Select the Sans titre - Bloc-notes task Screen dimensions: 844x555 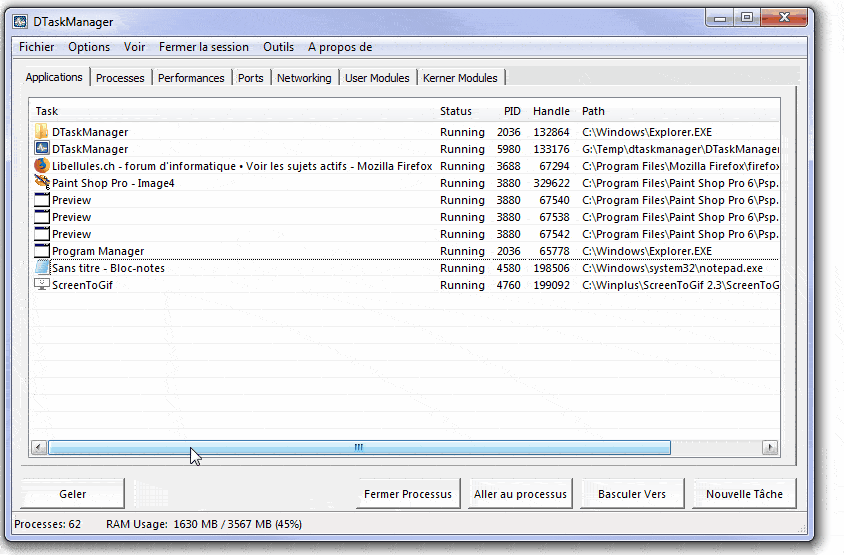(x=108, y=268)
